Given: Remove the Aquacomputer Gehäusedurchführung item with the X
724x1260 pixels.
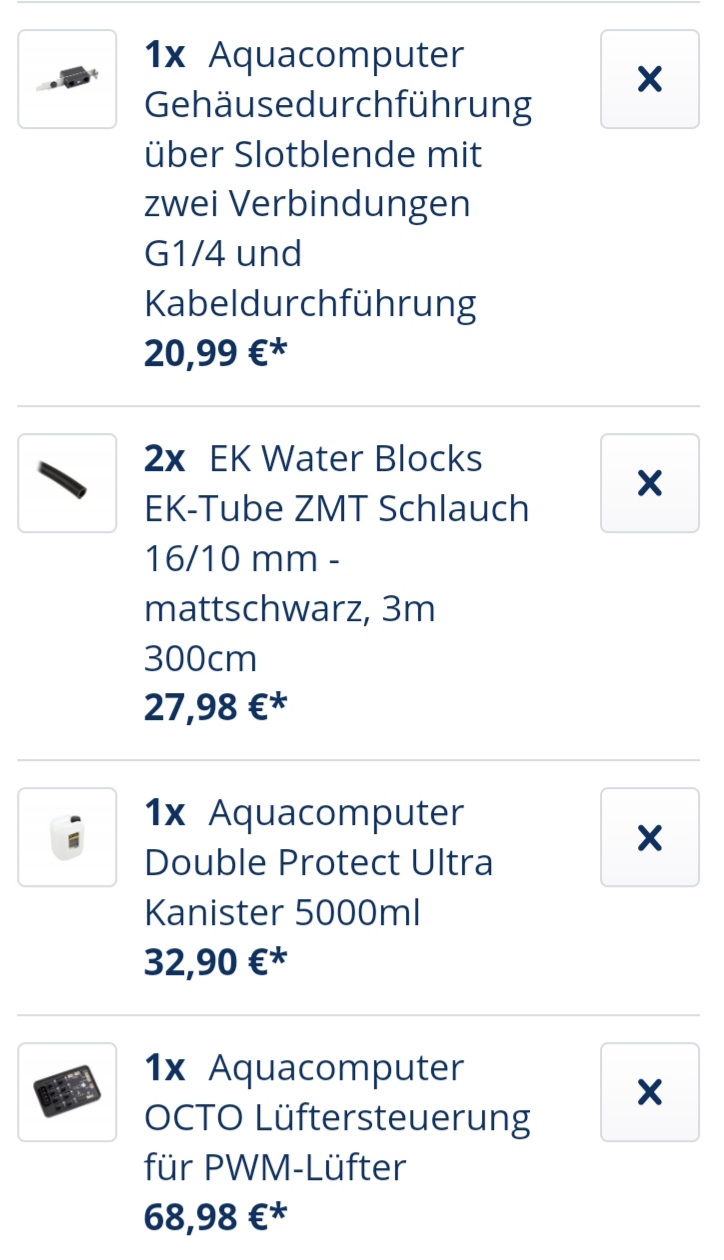Looking at the screenshot, I should coord(650,79).
